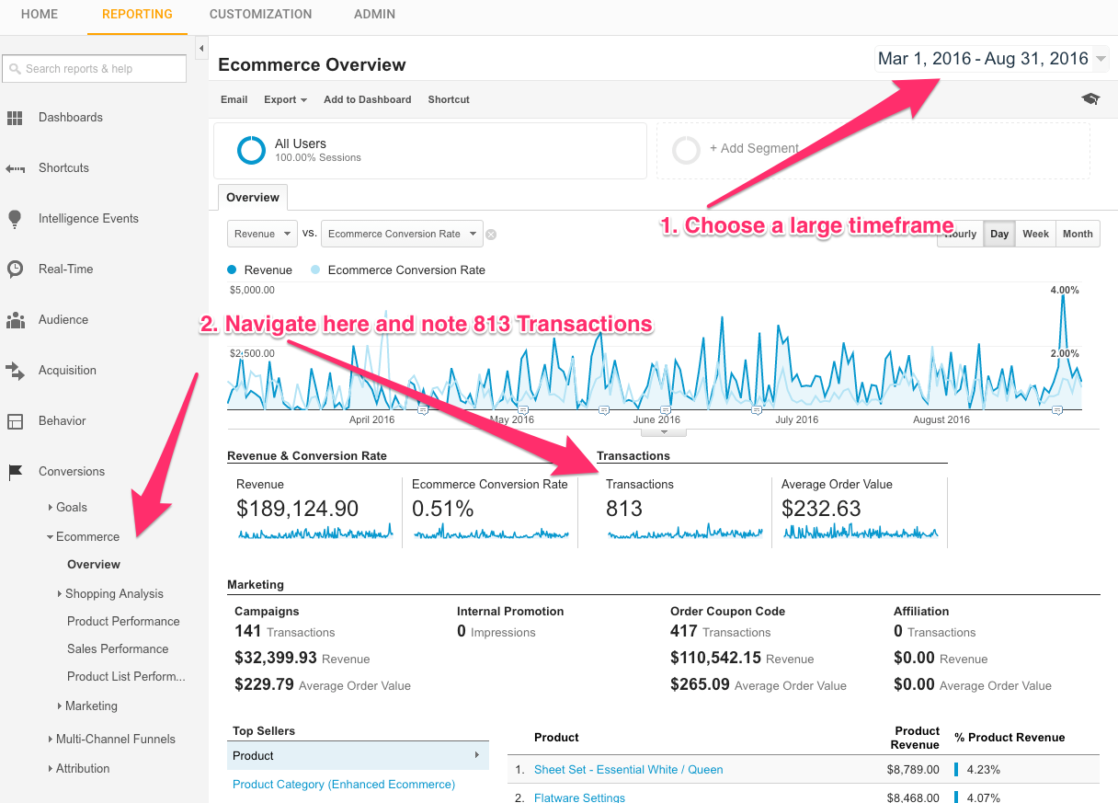Collapse the sidebar with the arrow handle
This screenshot has width=1118, height=803.
[x=201, y=48]
